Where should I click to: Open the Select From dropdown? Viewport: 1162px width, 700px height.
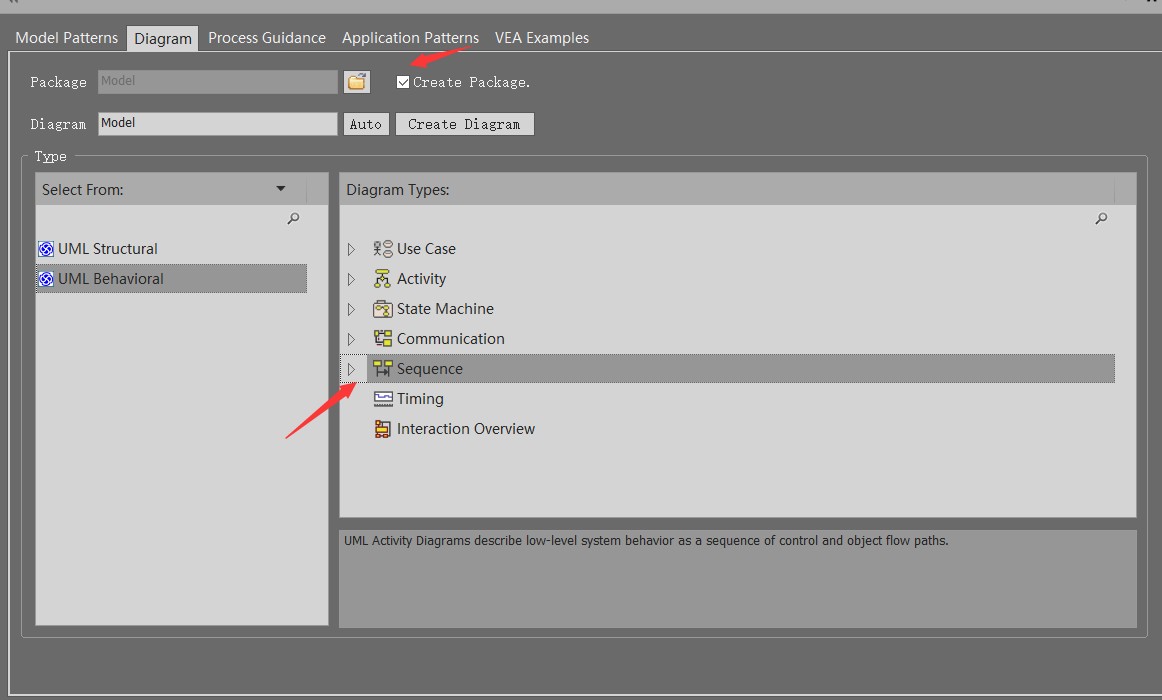pos(281,188)
